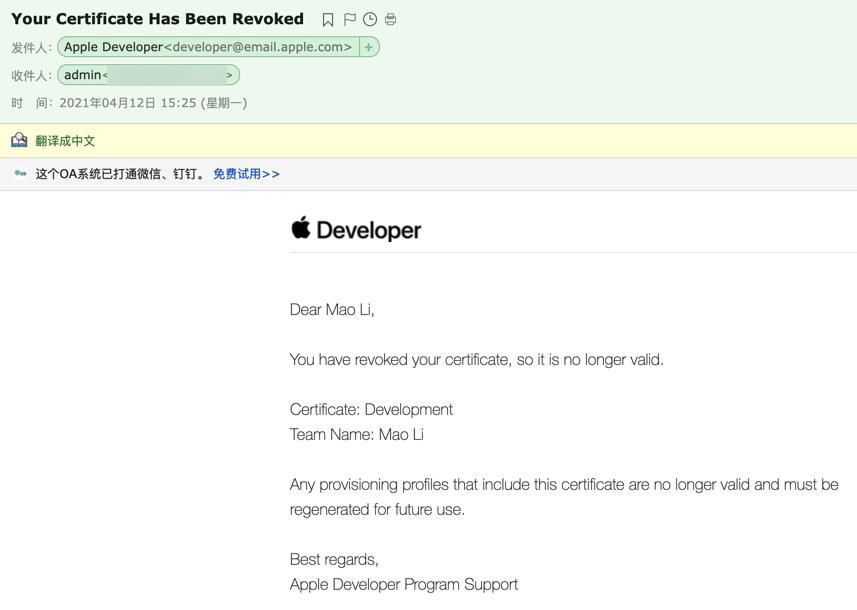
Task: Click the 'Developer' heading text
Action: point(369,230)
